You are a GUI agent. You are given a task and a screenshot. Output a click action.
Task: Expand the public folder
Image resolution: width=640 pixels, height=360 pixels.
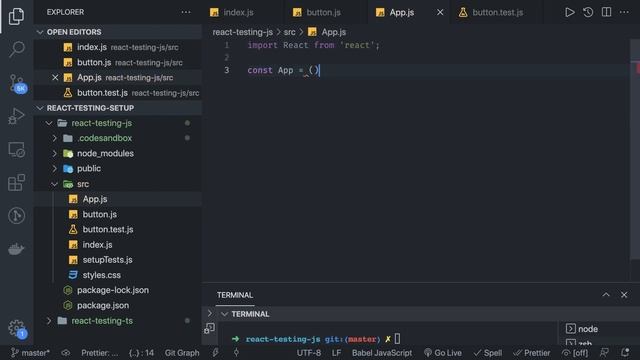[x=118, y=169]
